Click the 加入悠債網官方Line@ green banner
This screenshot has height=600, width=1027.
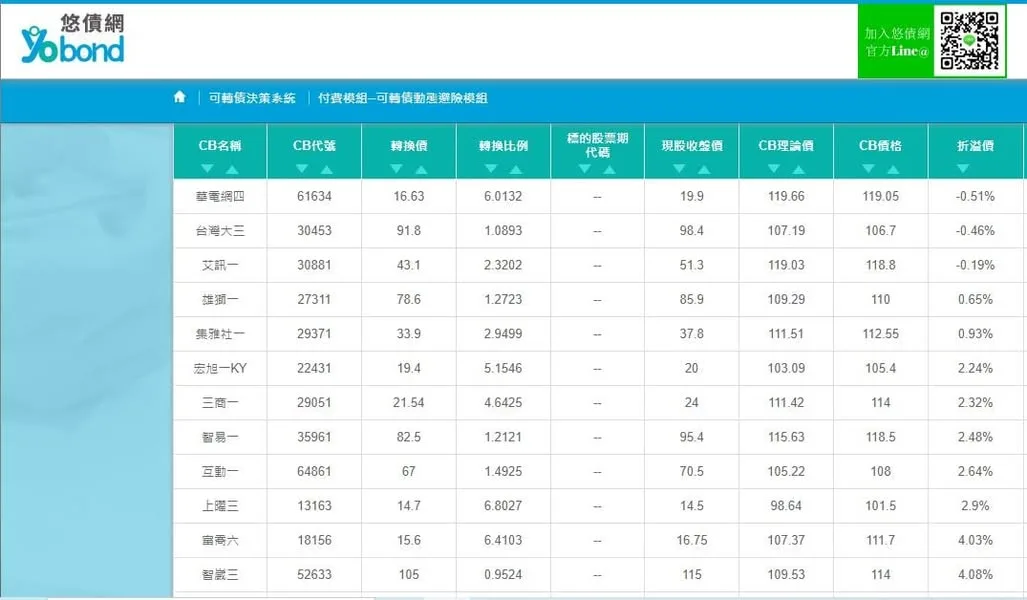point(896,41)
